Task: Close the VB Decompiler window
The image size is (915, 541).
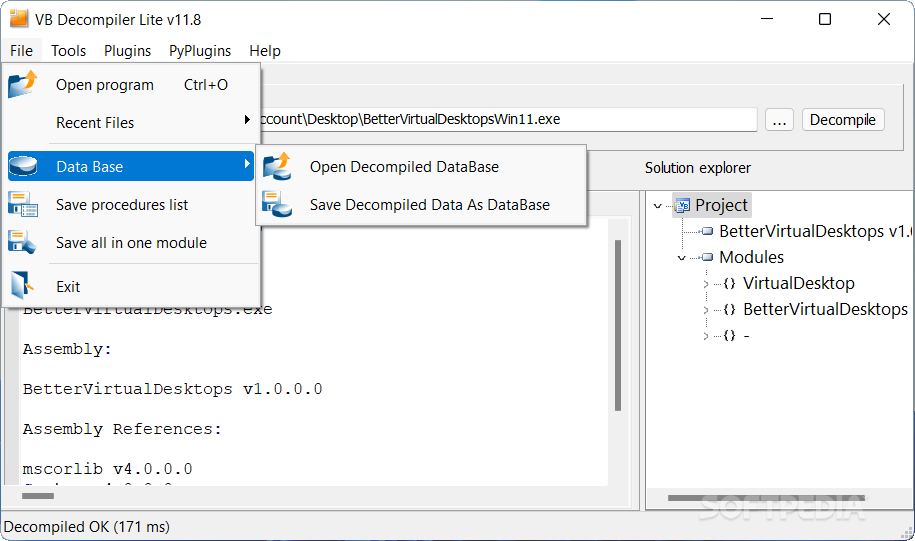Action: 883,19
